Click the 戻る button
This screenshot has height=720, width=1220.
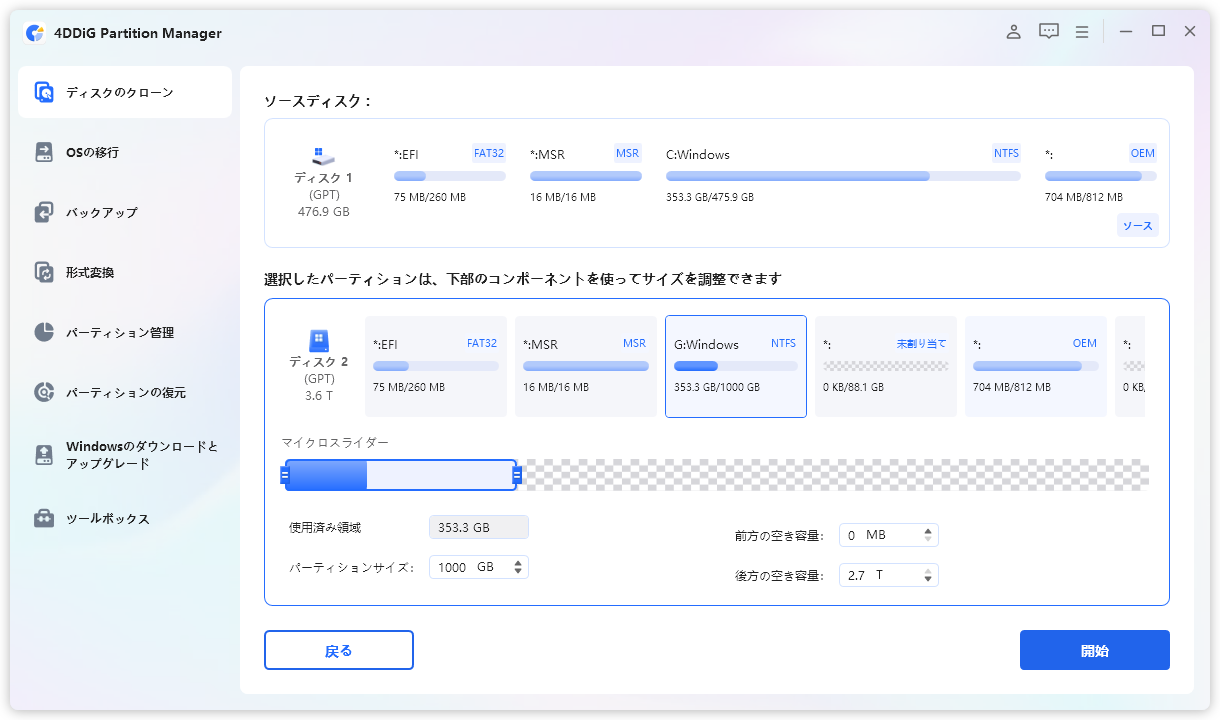pos(339,650)
